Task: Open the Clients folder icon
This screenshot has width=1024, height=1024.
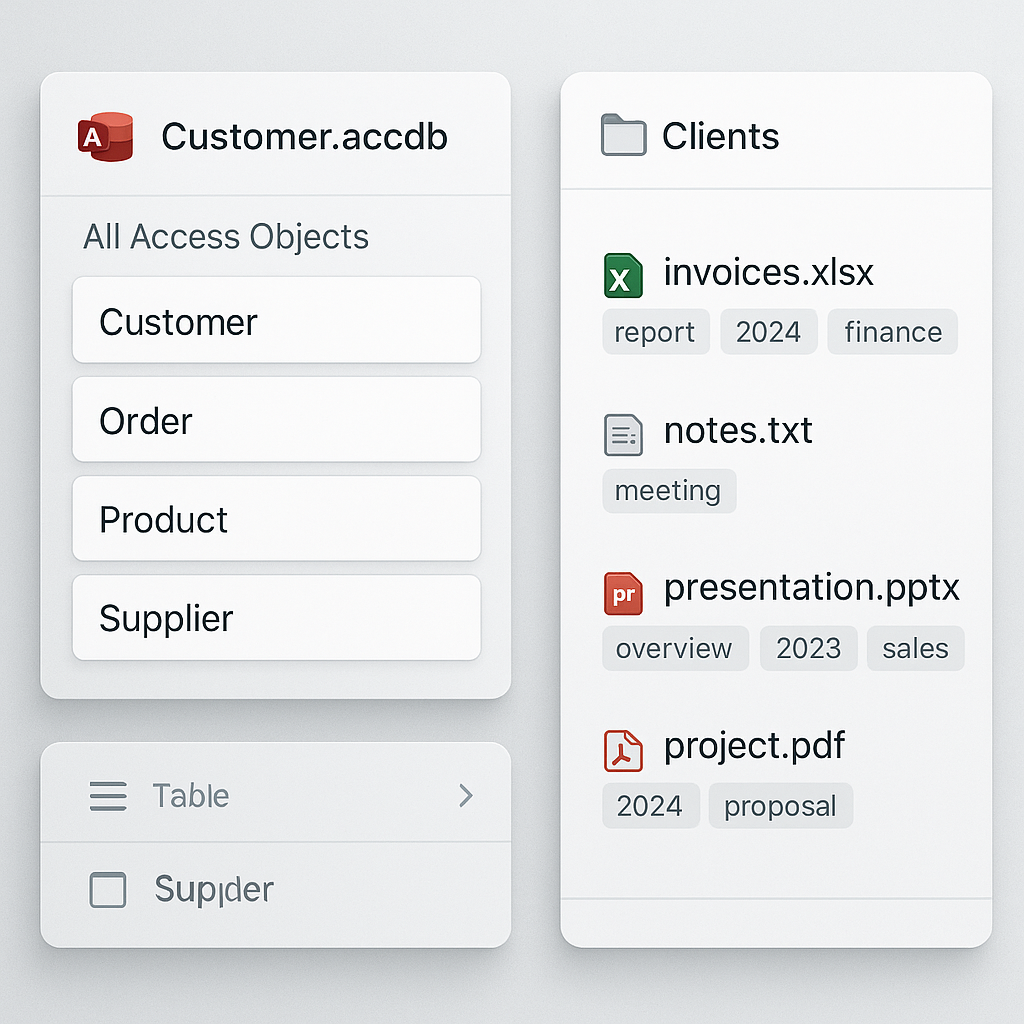Action: [624, 135]
